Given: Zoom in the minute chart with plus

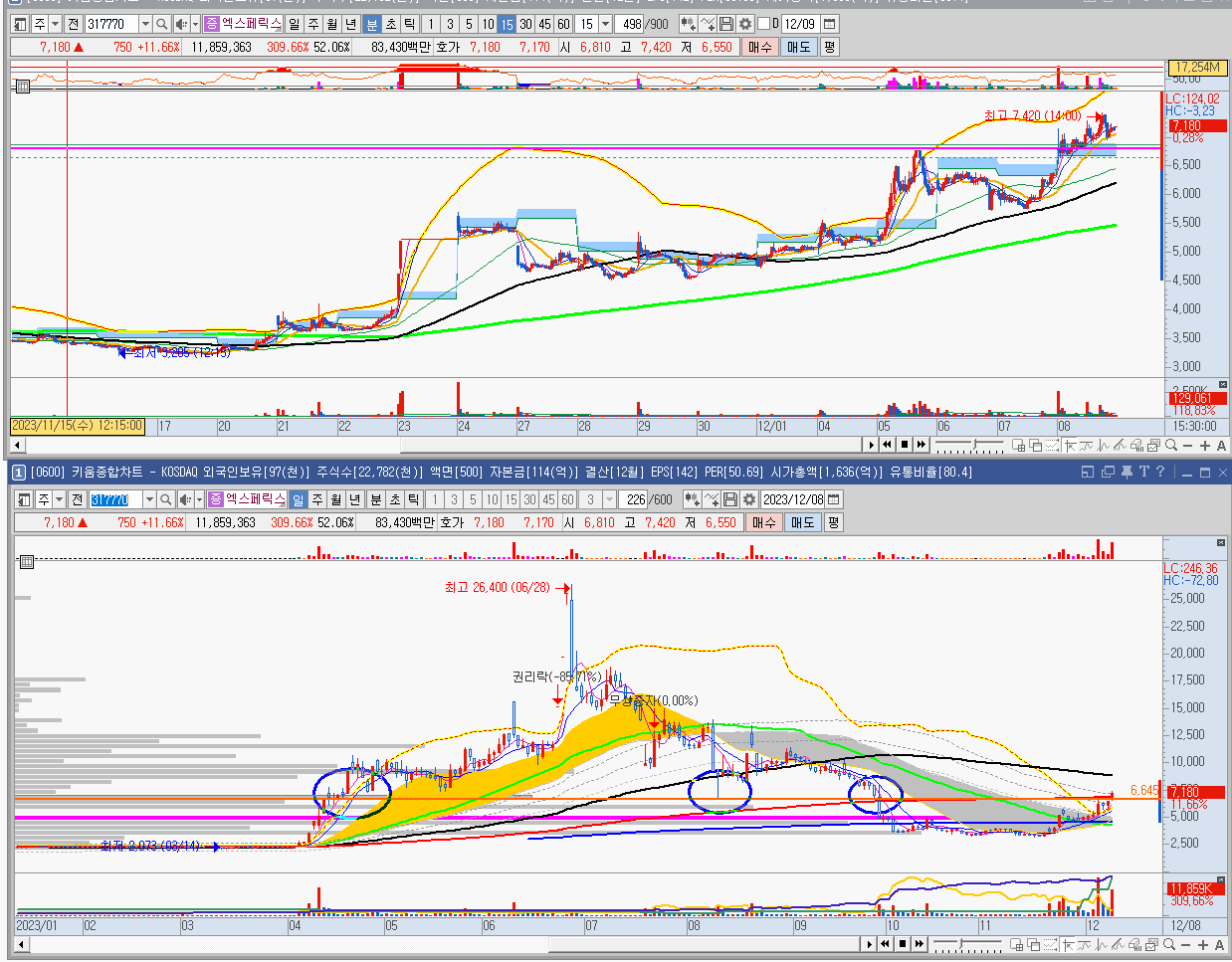Looking at the screenshot, I should [1205, 445].
